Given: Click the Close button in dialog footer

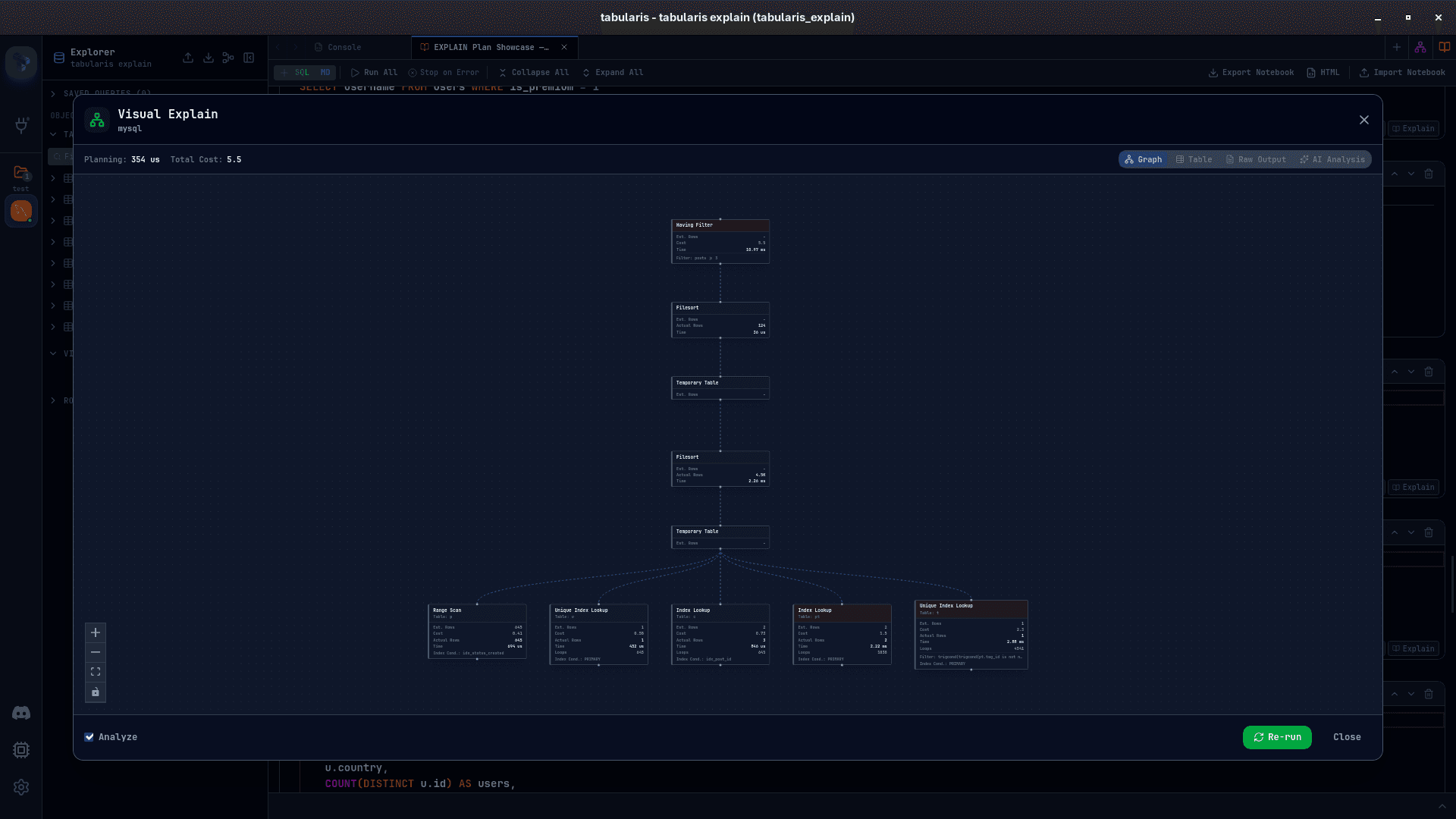Looking at the screenshot, I should (1347, 737).
